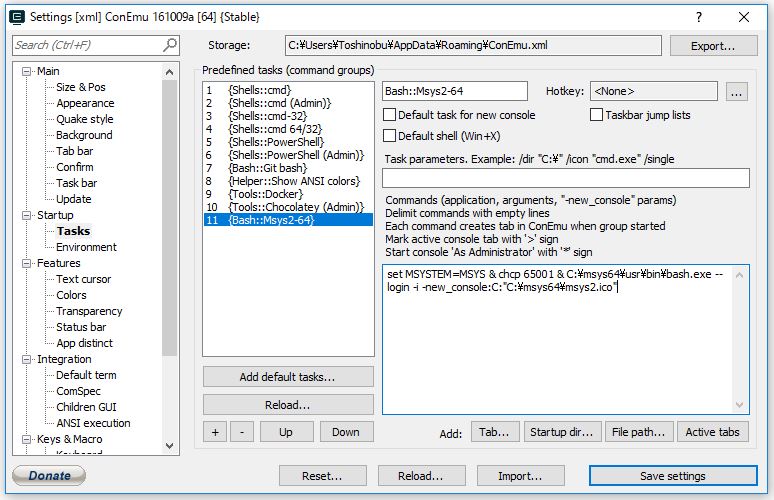Click Add default tasks... button
Image resolution: width=774 pixels, height=500 pixels.
pyautogui.click(x=288, y=377)
